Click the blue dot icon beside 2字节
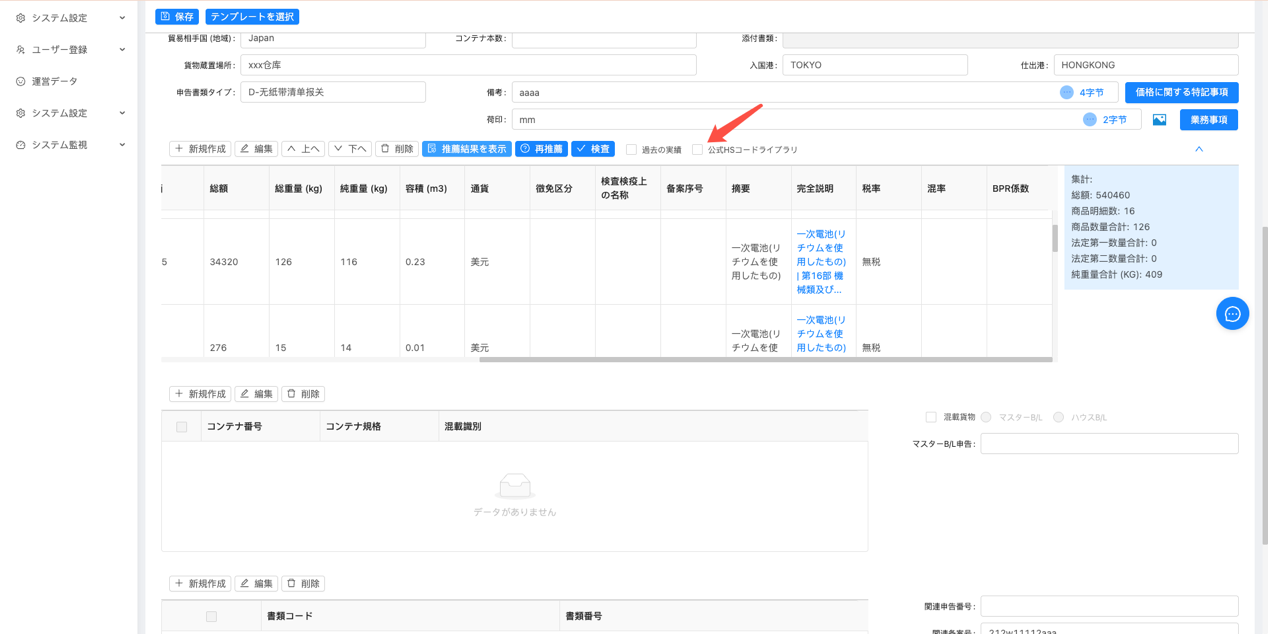 1089,119
